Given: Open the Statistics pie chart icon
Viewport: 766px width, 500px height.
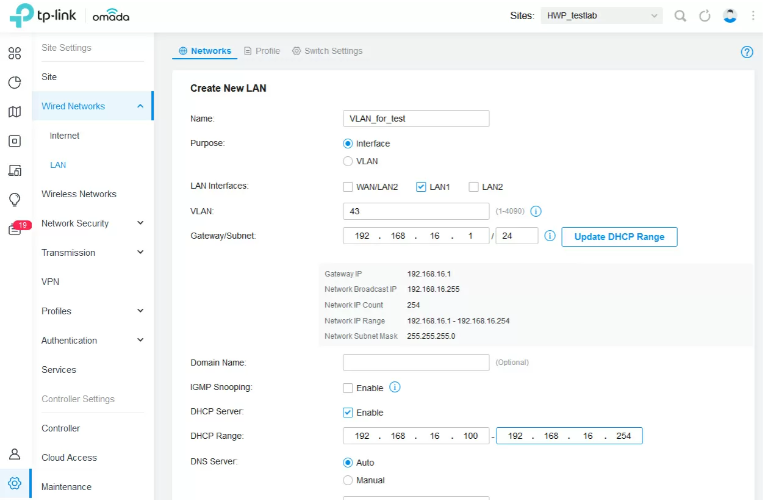Looking at the screenshot, I should [15, 82].
